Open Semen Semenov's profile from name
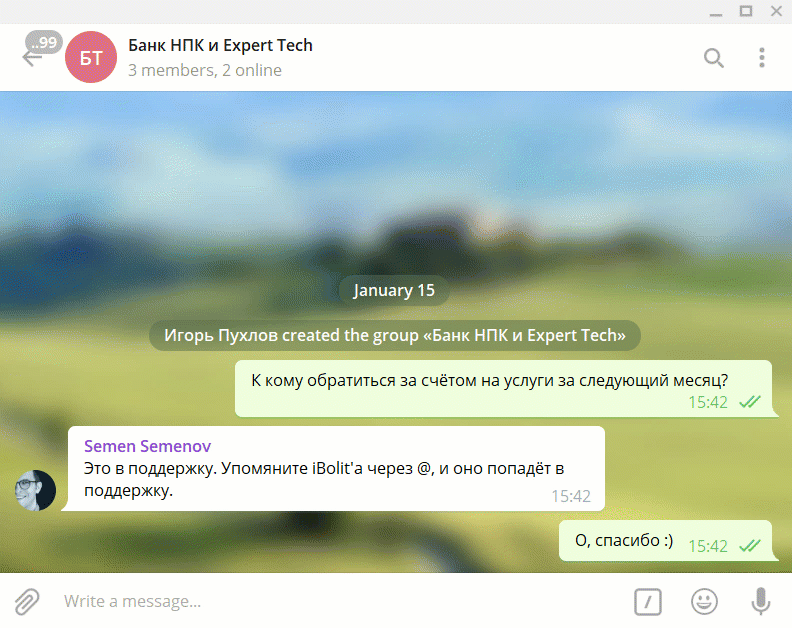This screenshot has height=628, width=792. click(x=147, y=446)
